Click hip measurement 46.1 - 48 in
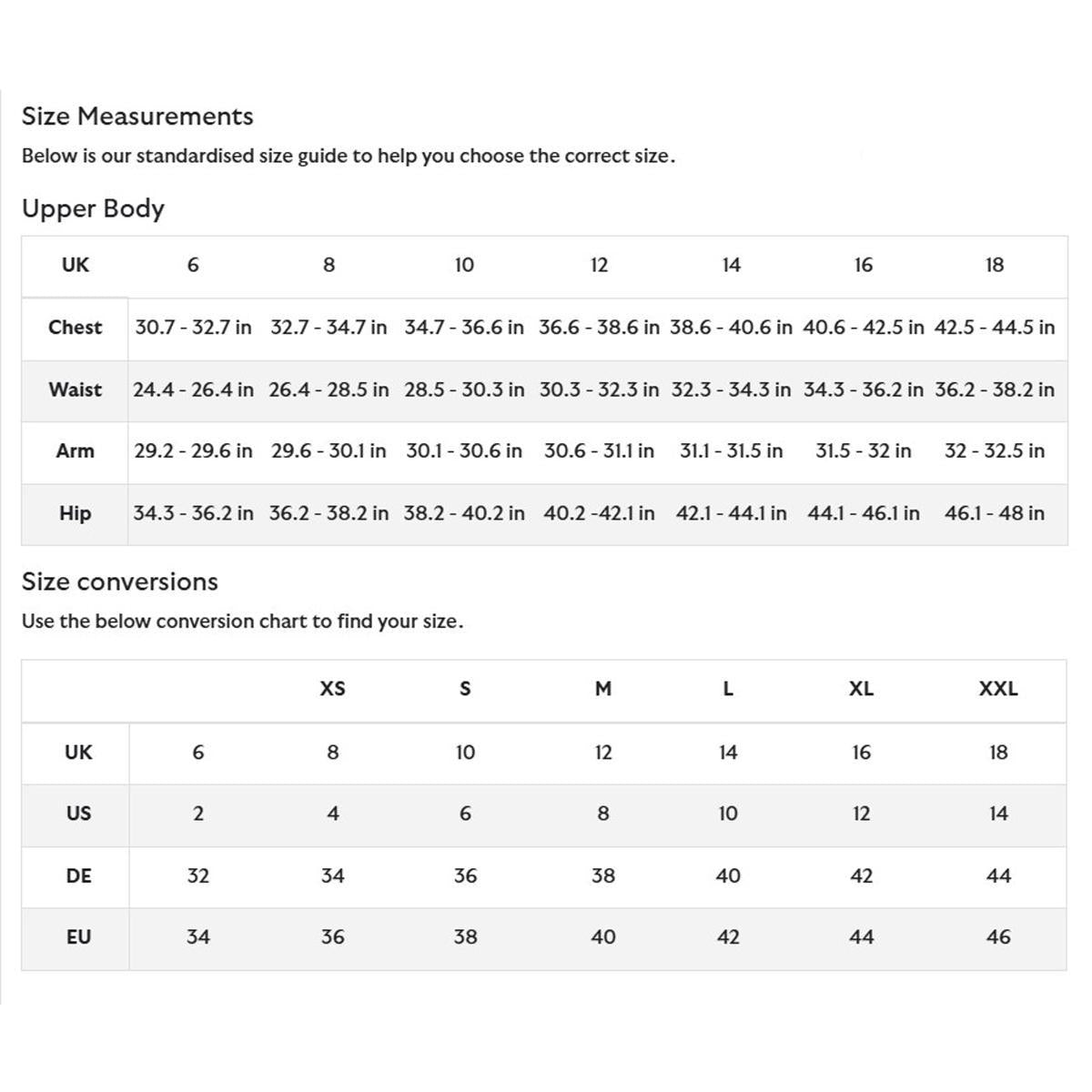This screenshot has height=1092, width=1092. click(x=994, y=513)
